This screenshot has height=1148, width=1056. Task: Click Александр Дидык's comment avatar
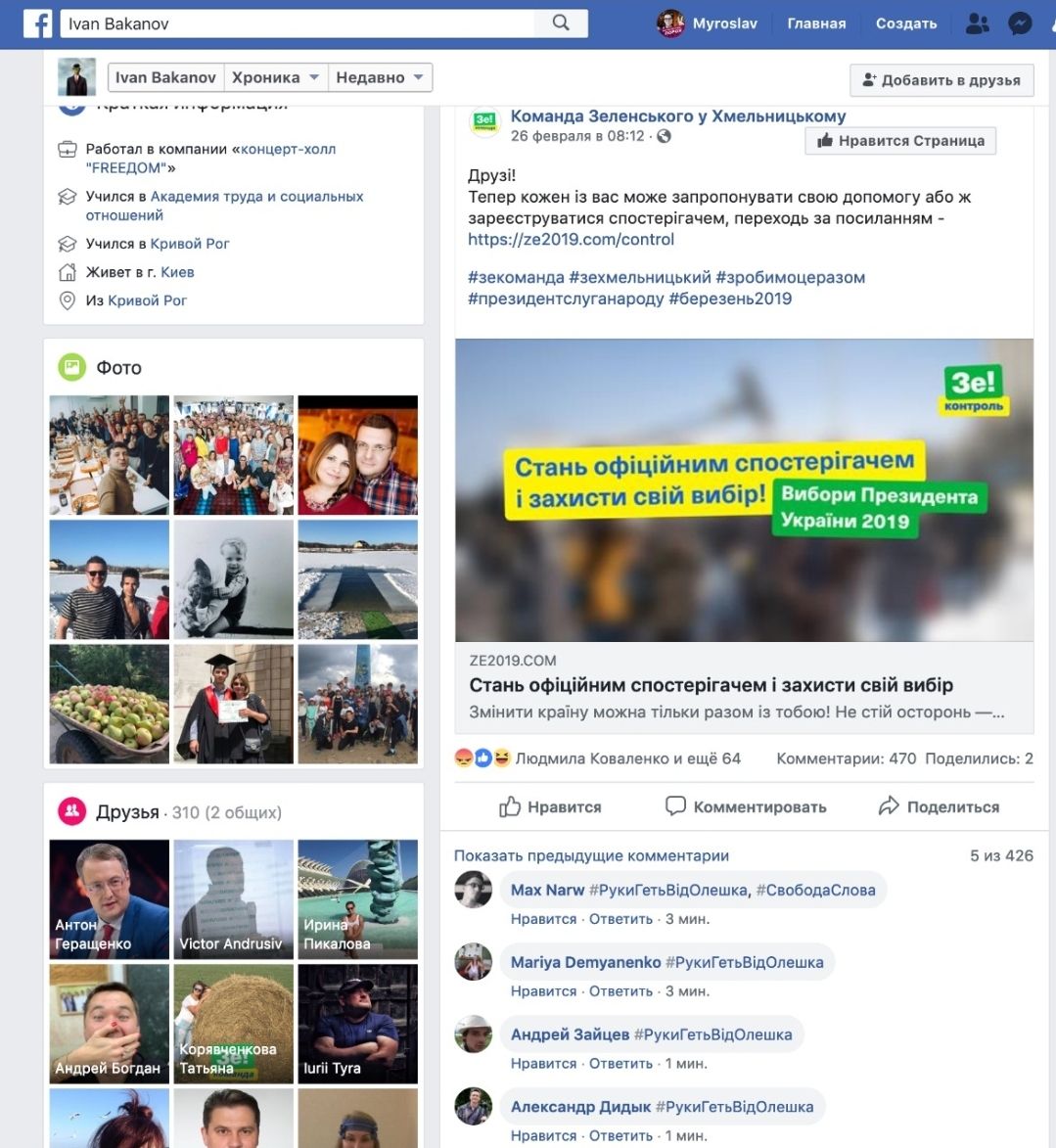pyautogui.click(x=473, y=1106)
